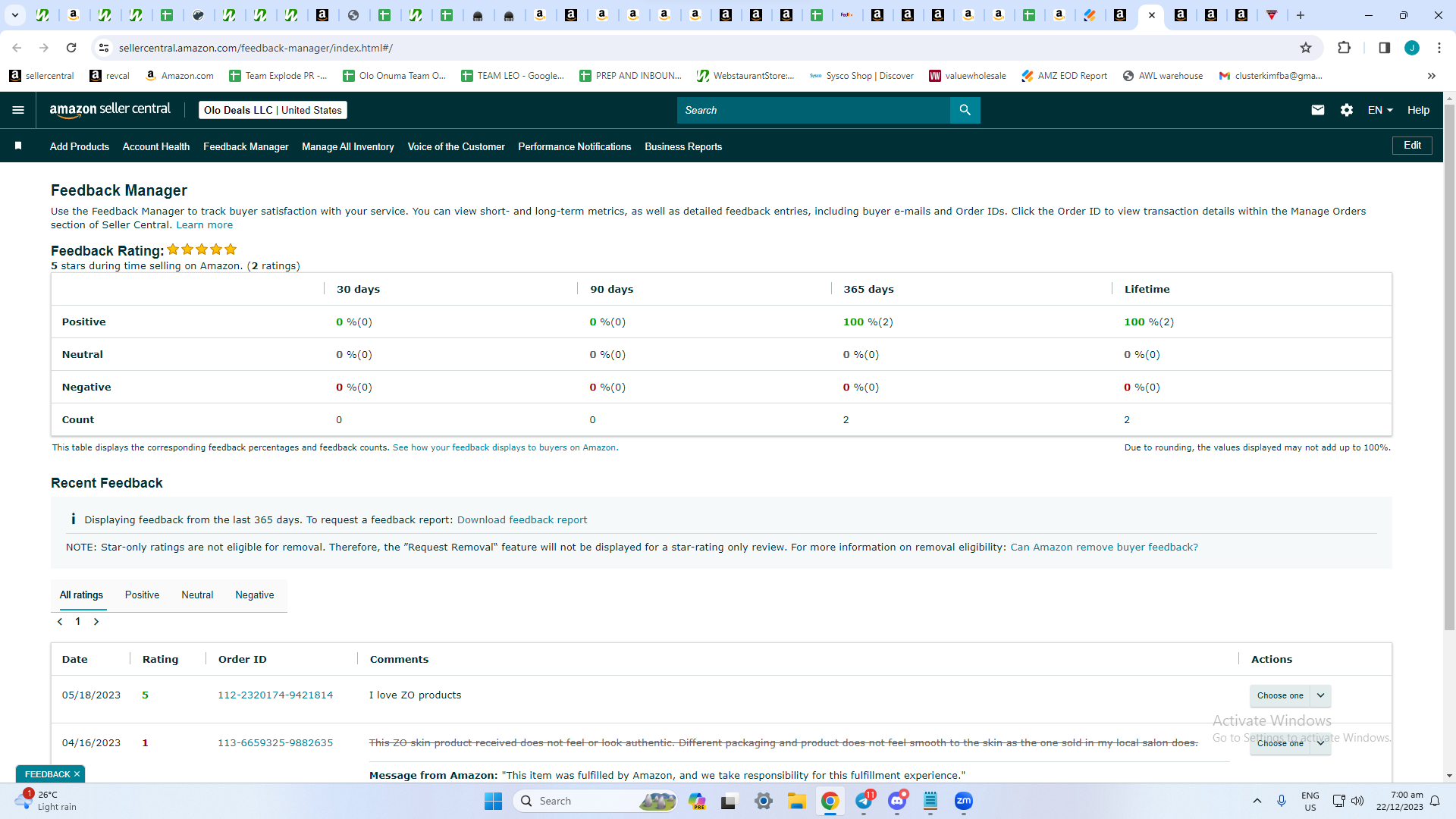Viewport: 1456px width, 819px height.
Task: Click the Windows taskbar search box
Action: (x=596, y=801)
